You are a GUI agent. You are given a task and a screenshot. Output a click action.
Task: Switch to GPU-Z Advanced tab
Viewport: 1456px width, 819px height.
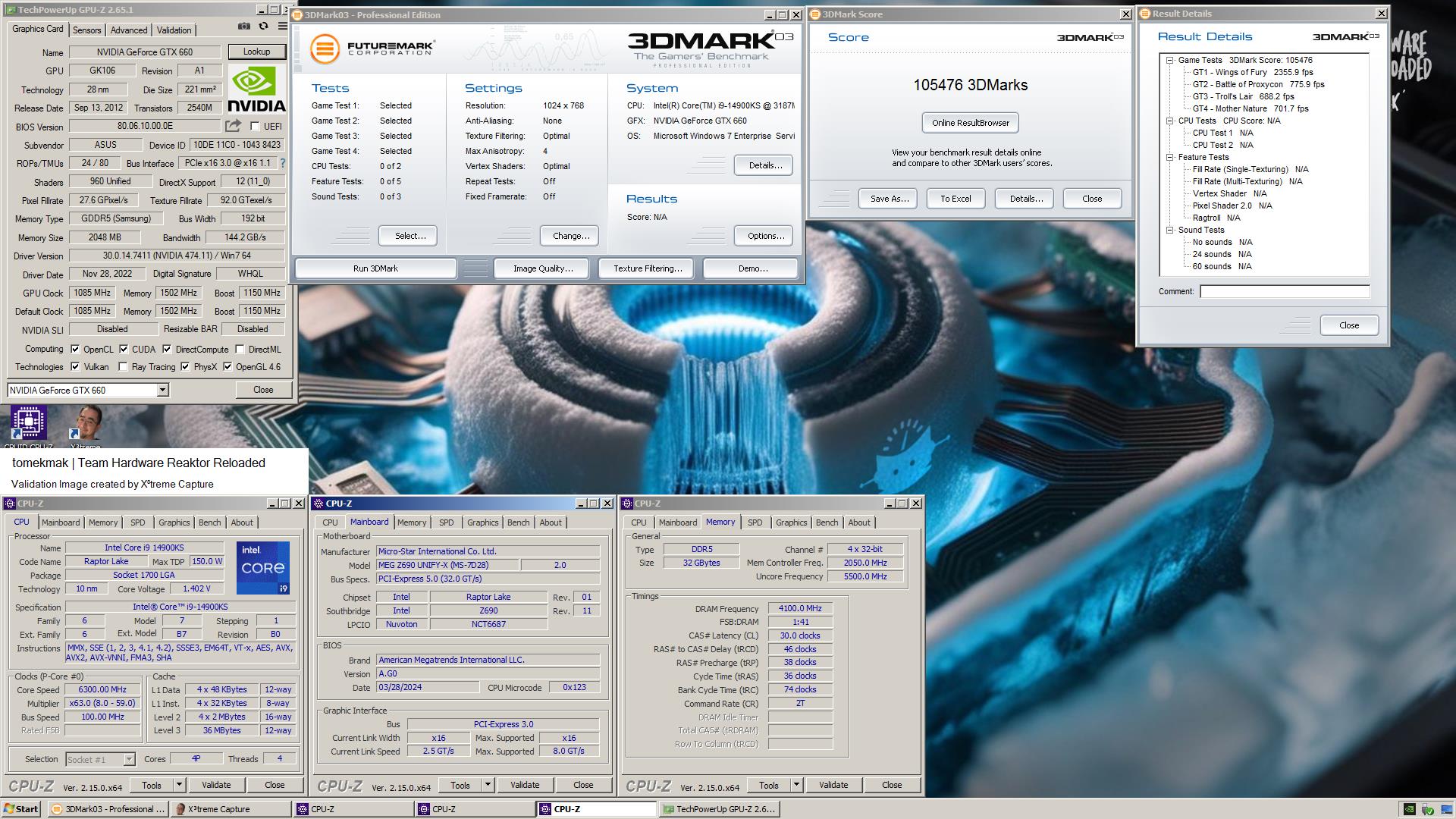pos(129,30)
